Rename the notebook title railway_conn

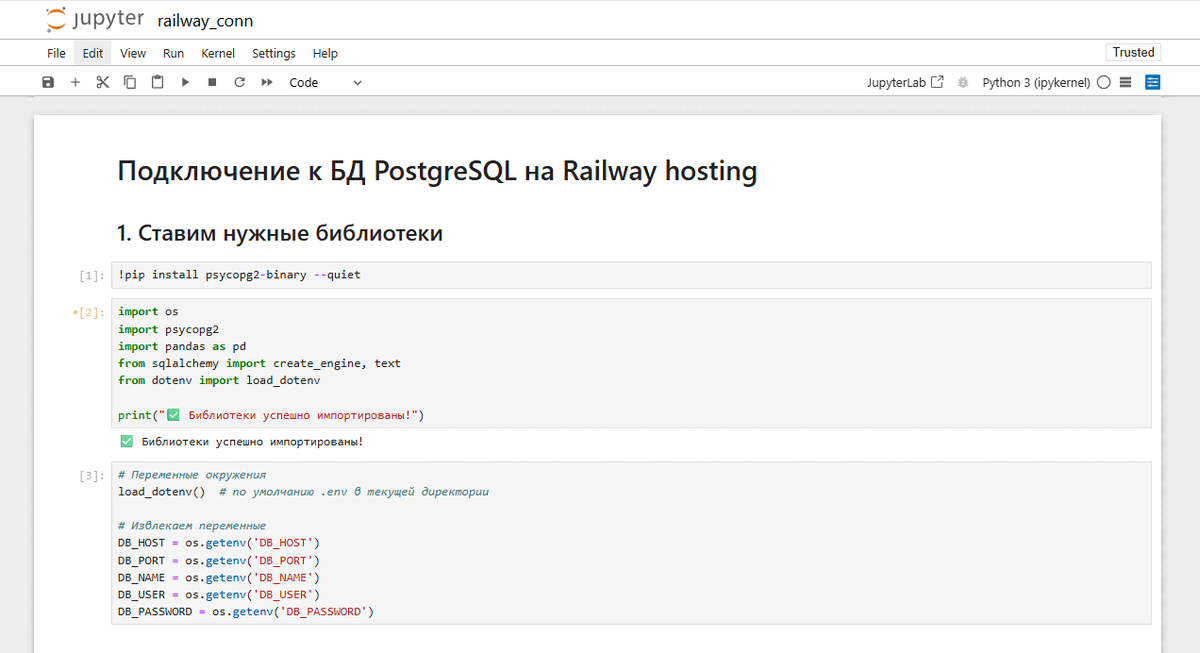click(205, 20)
